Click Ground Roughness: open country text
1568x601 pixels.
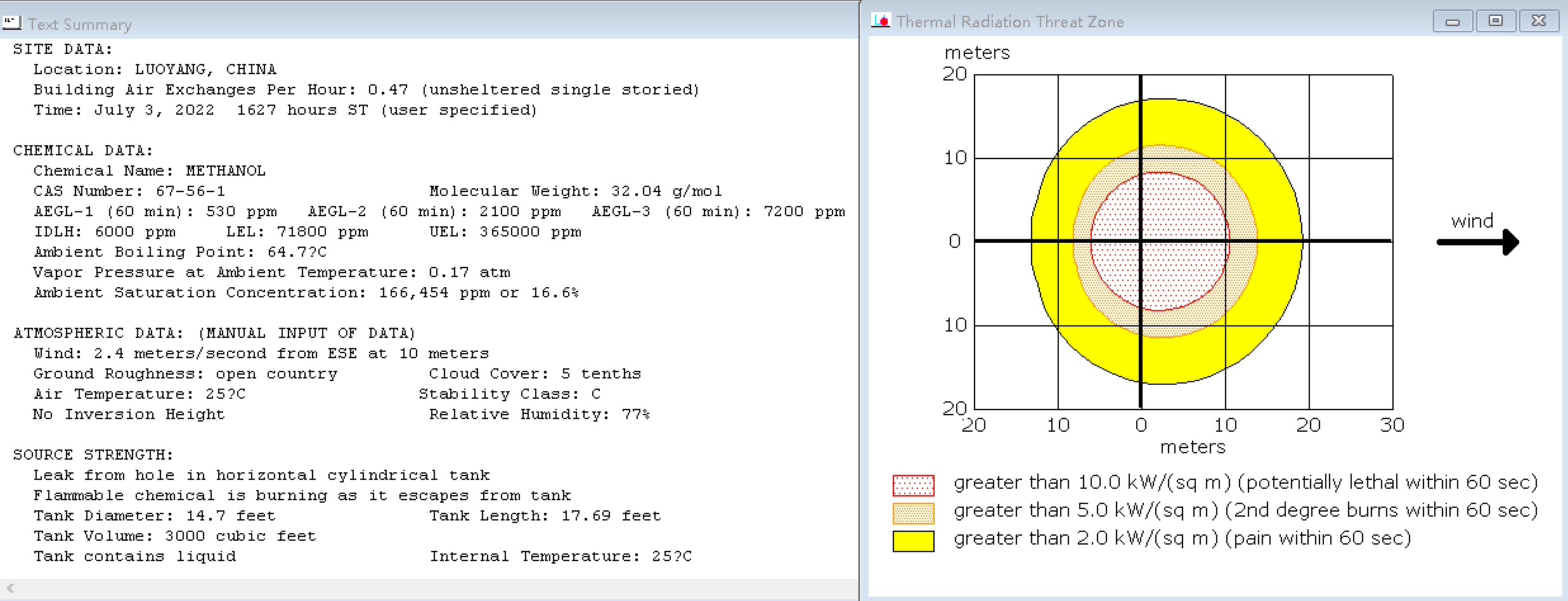[186, 374]
